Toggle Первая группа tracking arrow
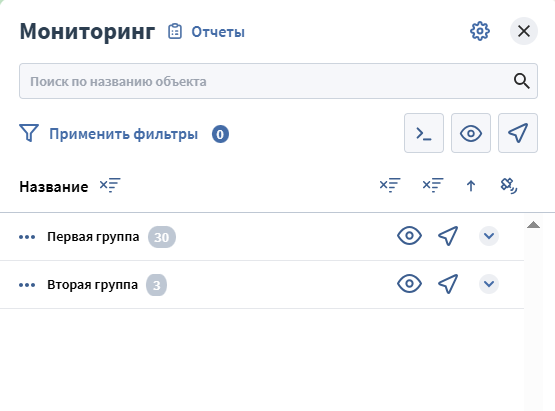Screen dimensions: 555x411 pos(448,236)
